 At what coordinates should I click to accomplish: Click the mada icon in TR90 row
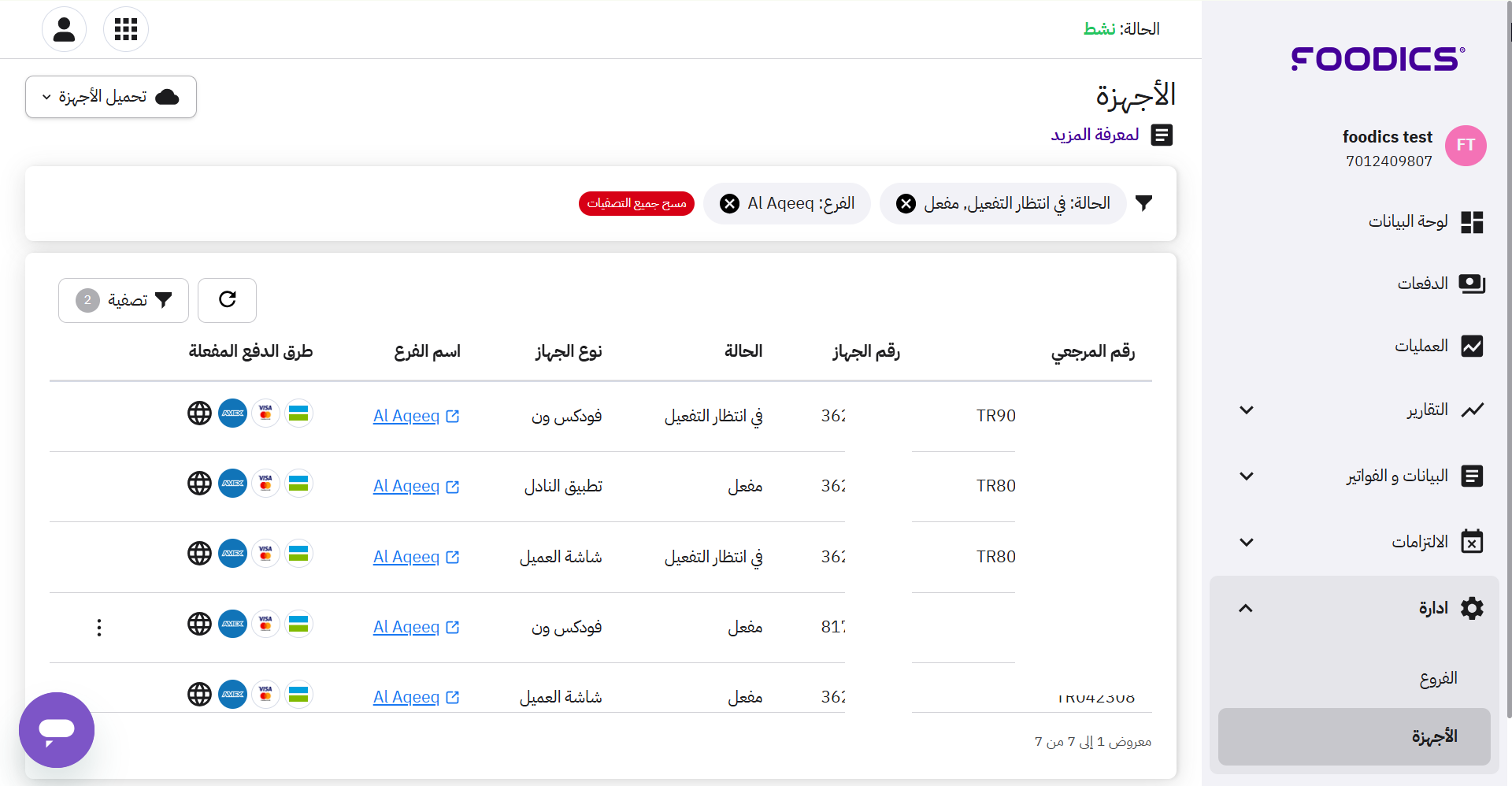(298, 413)
